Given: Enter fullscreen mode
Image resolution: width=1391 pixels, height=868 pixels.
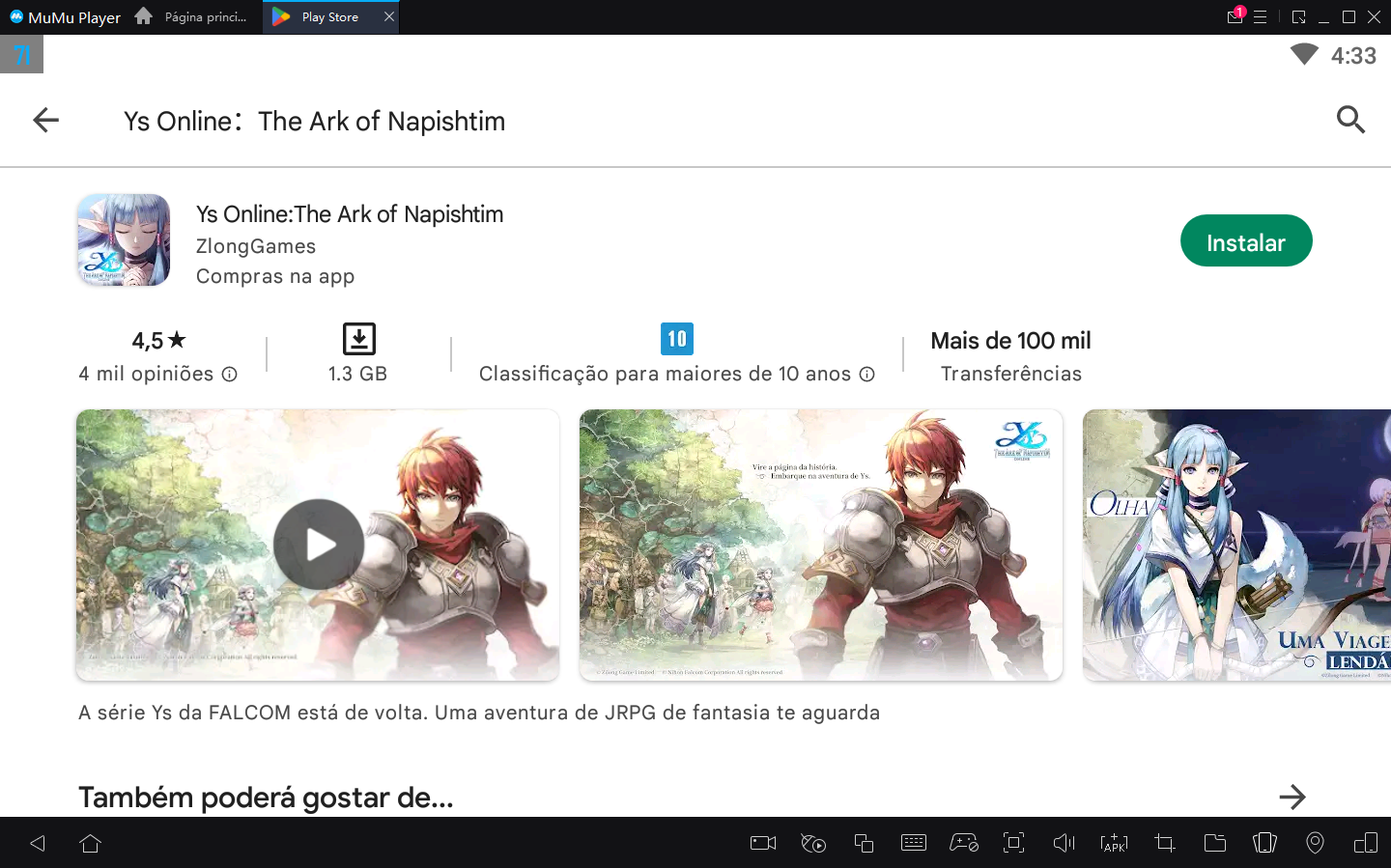Looking at the screenshot, I should point(1013,842).
